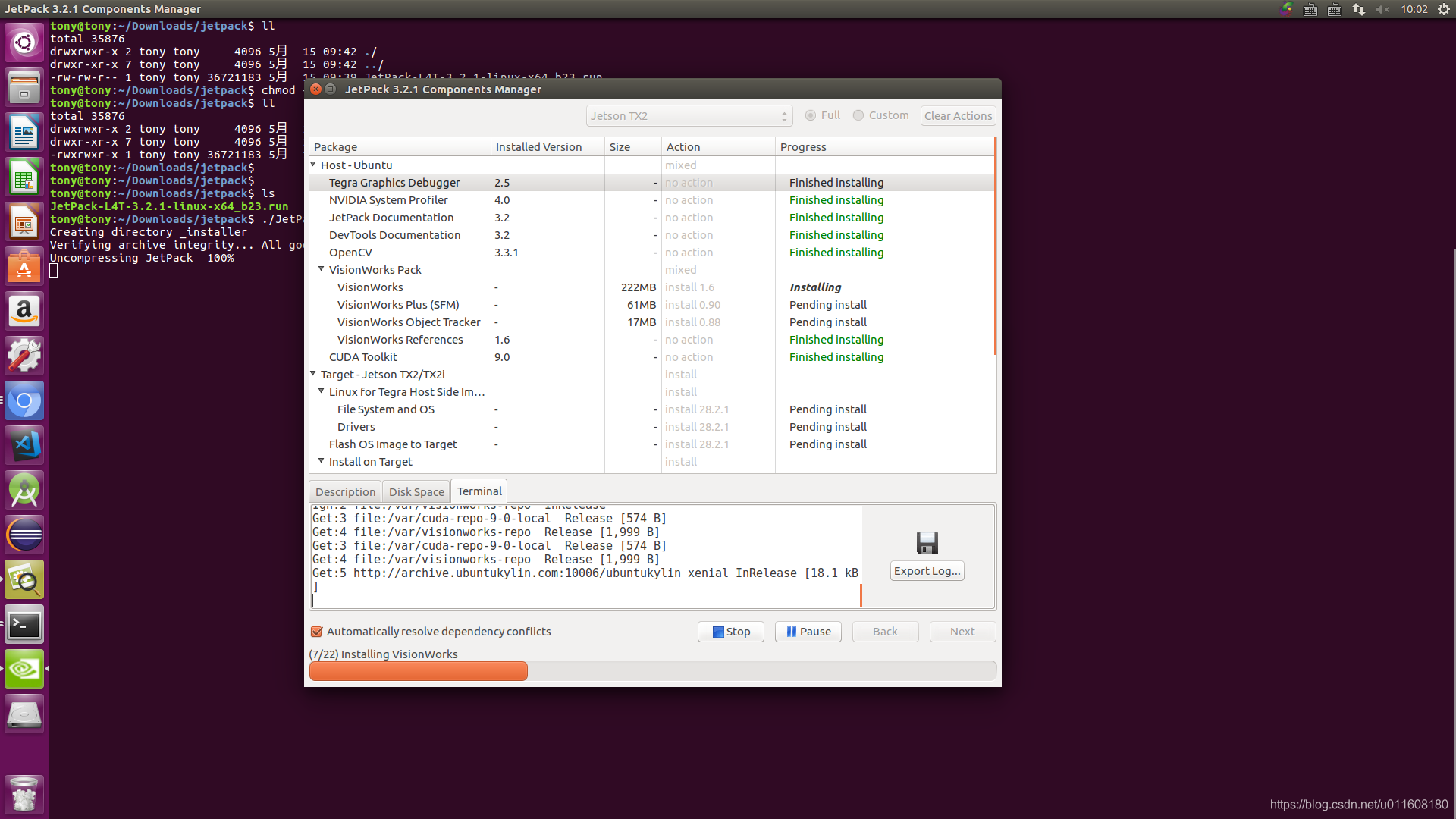
Task: Open the Jetson TX2 device dropdown
Action: [x=689, y=116]
